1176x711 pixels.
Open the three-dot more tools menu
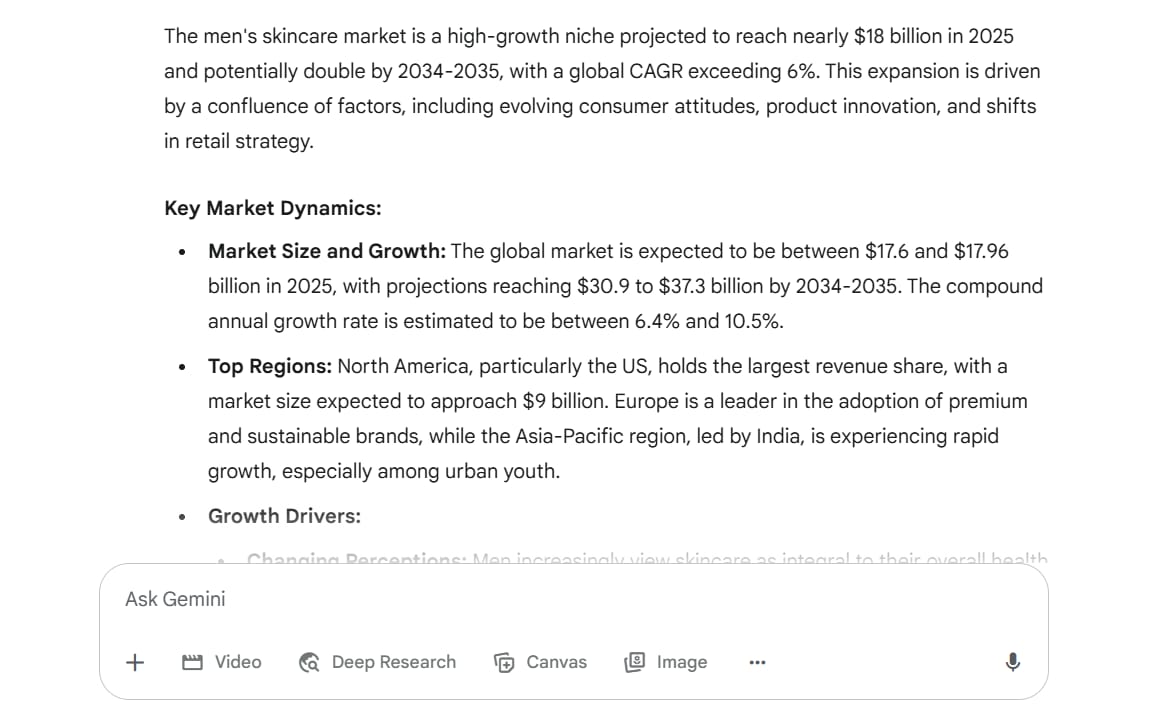pyautogui.click(x=758, y=662)
